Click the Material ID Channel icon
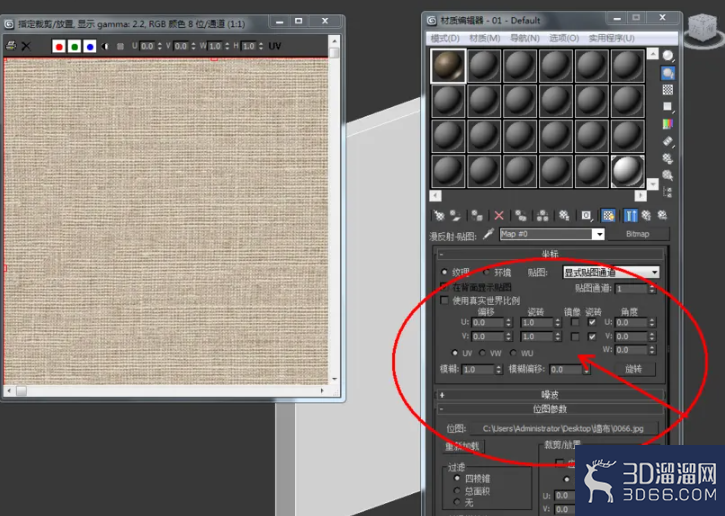Image resolution: width=725 pixels, height=516 pixels. click(x=586, y=215)
